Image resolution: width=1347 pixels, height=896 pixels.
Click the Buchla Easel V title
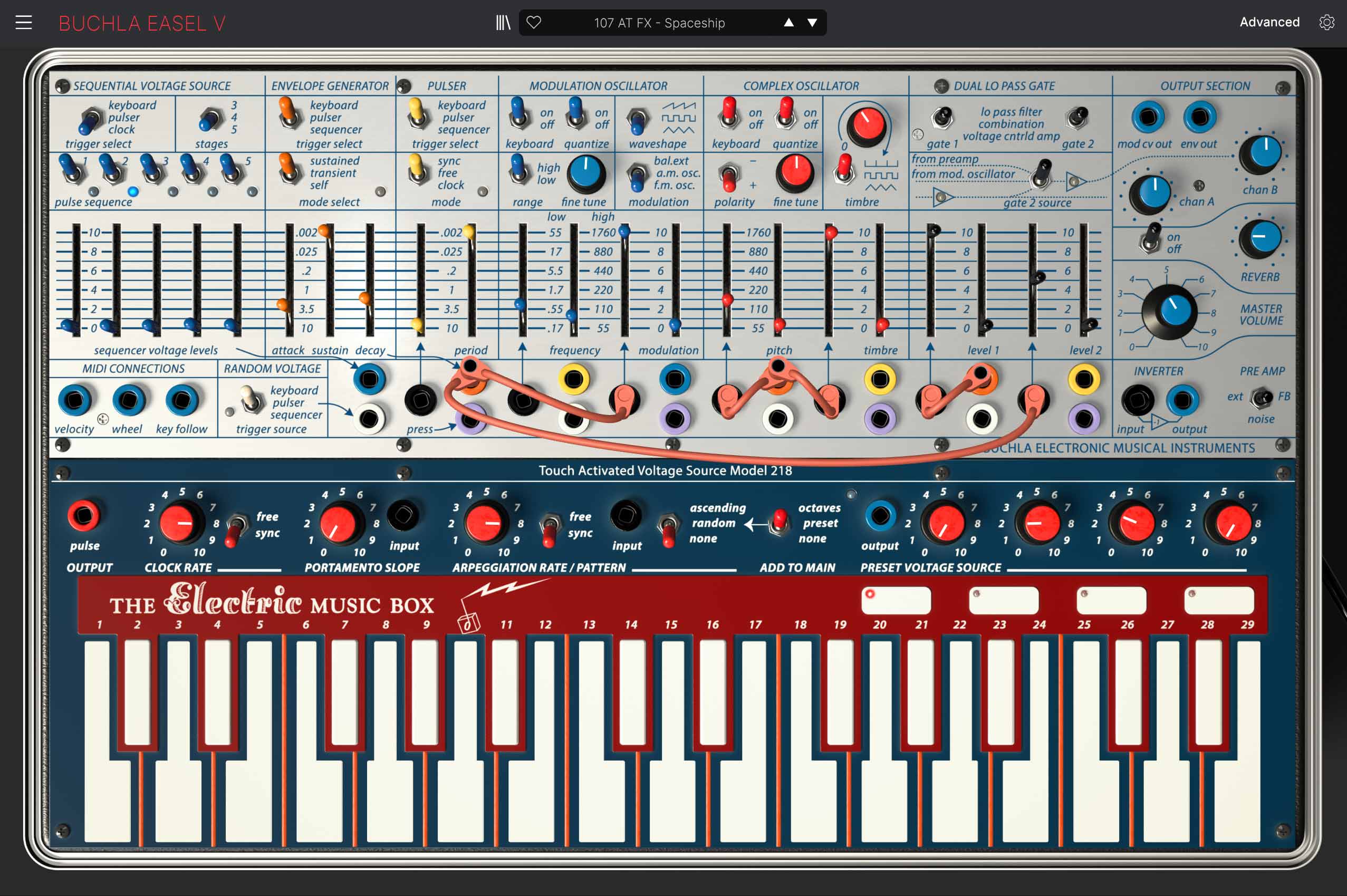142,23
